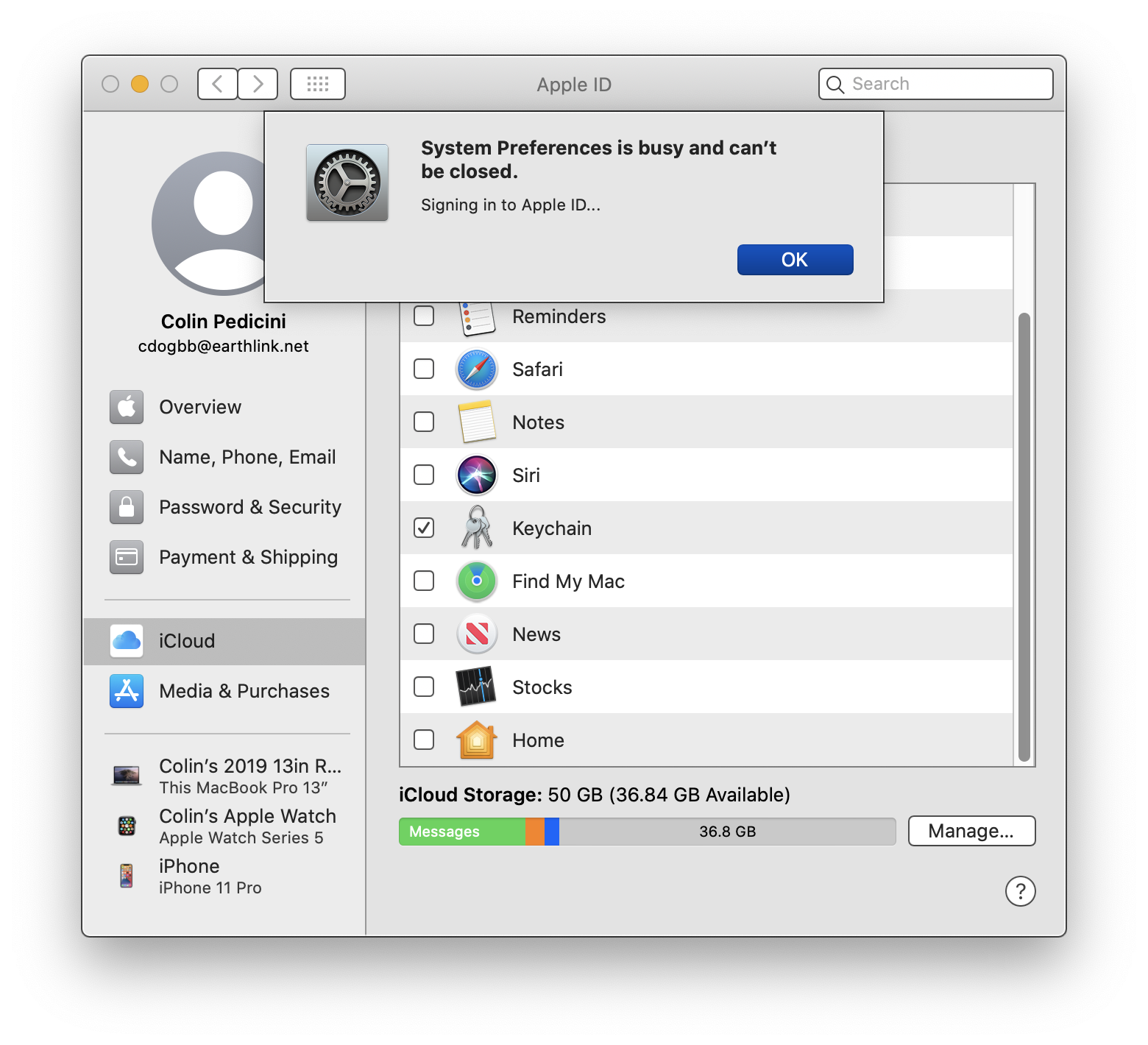Screen dimensions: 1148x1045
Task: Enable the Notes checkbox
Action: (424, 422)
